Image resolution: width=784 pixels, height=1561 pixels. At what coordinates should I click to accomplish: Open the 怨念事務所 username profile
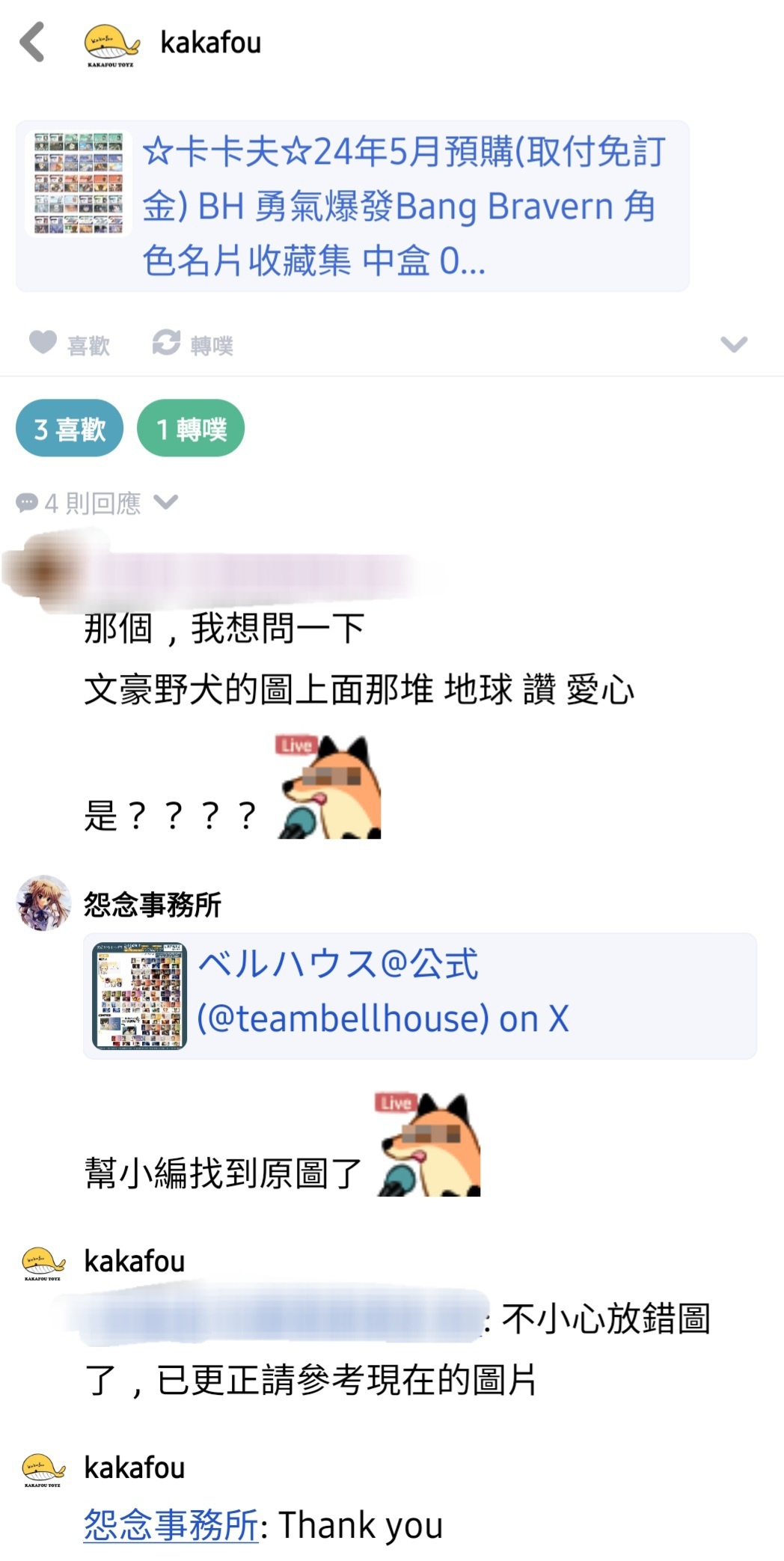(153, 904)
